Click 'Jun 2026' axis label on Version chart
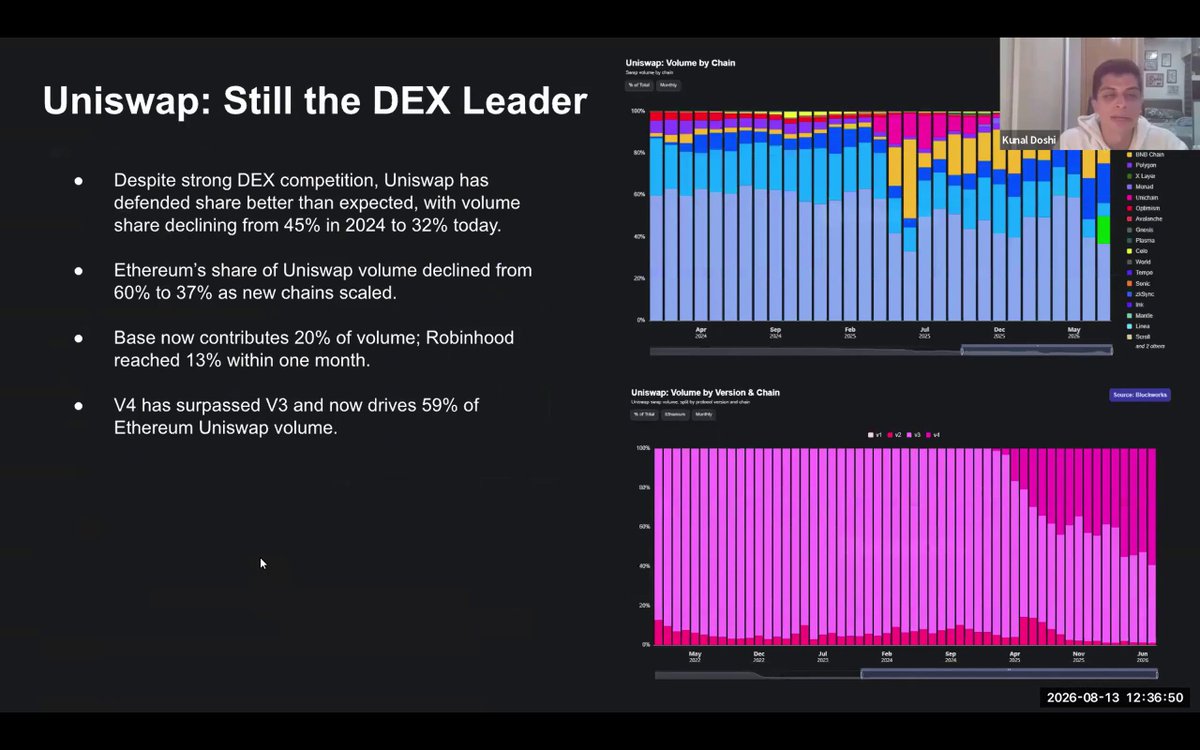The height and width of the screenshot is (750, 1200). pos(1142,656)
